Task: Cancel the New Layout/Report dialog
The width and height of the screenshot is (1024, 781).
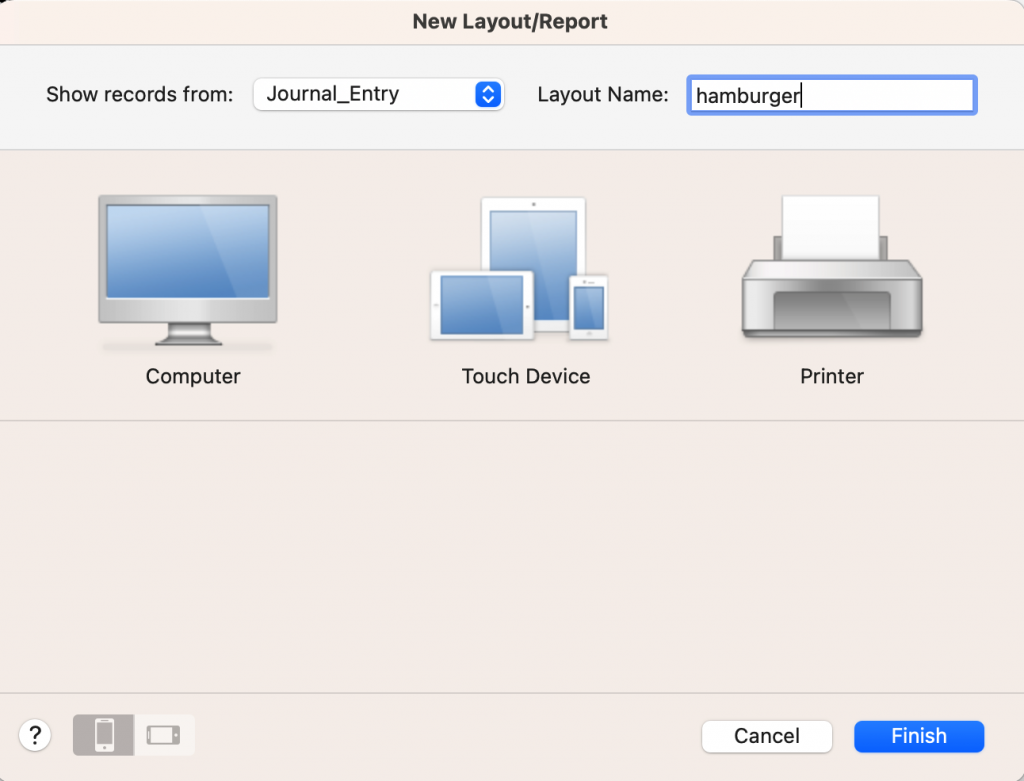Action: pyautogui.click(x=767, y=736)
